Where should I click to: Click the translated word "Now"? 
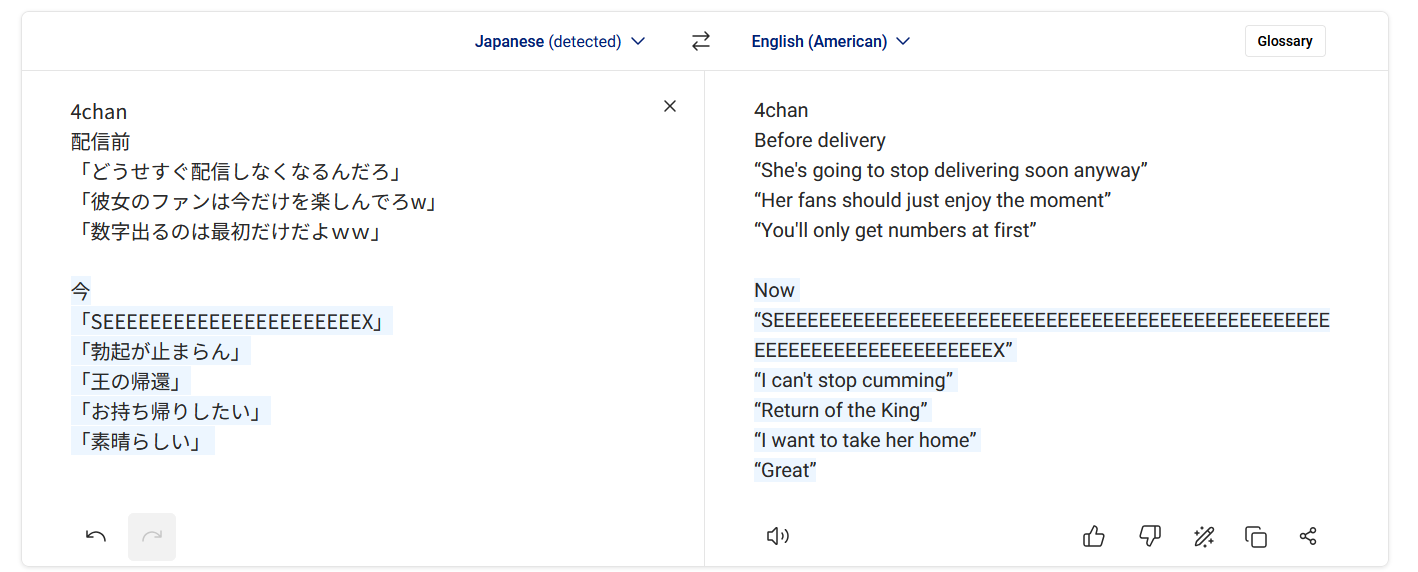pos(775,291)
